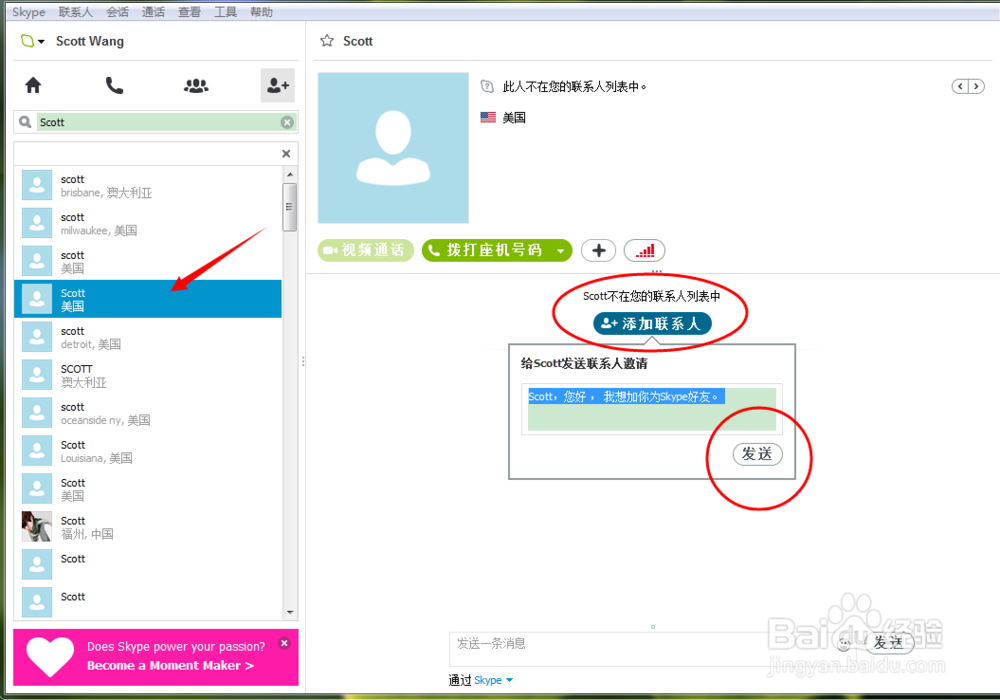Select SCOTT from 澳大利亚
Screen dimensions: 1000x700
(148, 375)
